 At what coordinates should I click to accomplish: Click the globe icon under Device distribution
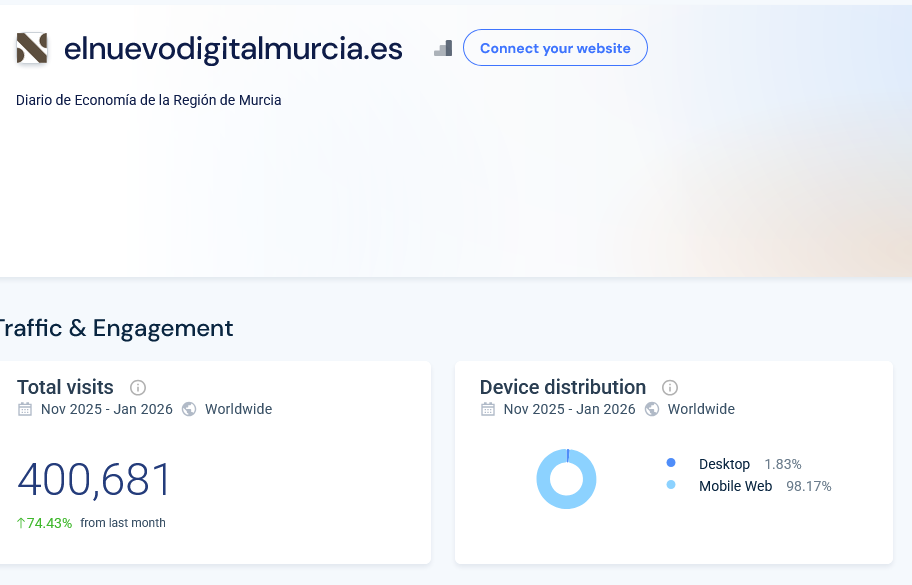(x=652, y=409)
